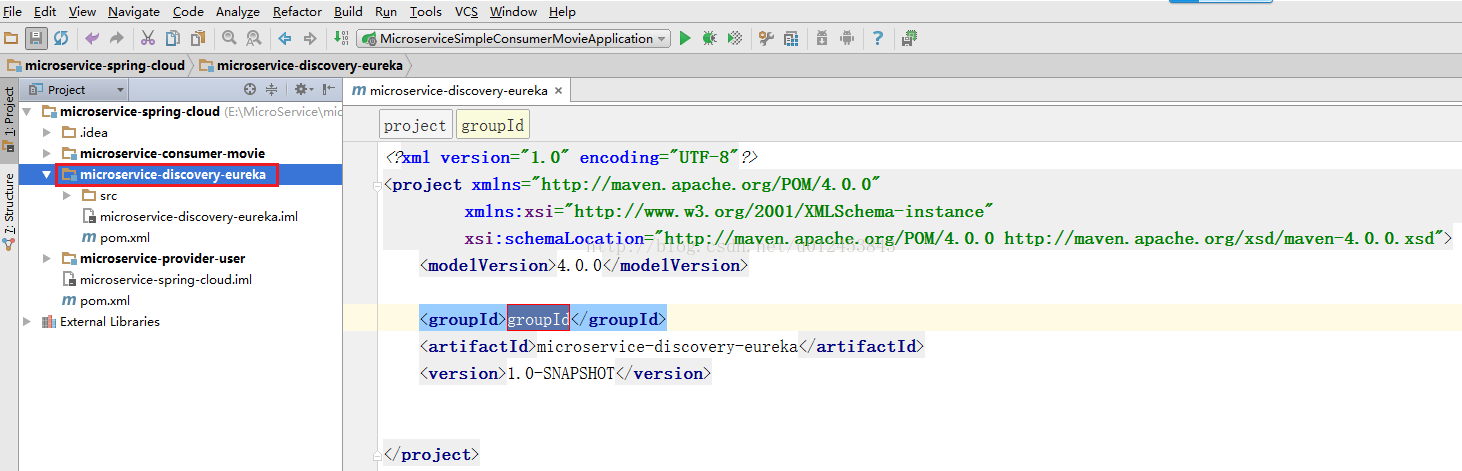1462x471 pixels.
Task: Open run configuration dropdown MicroserviceSimpleConsumerMovieApplication
Action: coord(513,38)
